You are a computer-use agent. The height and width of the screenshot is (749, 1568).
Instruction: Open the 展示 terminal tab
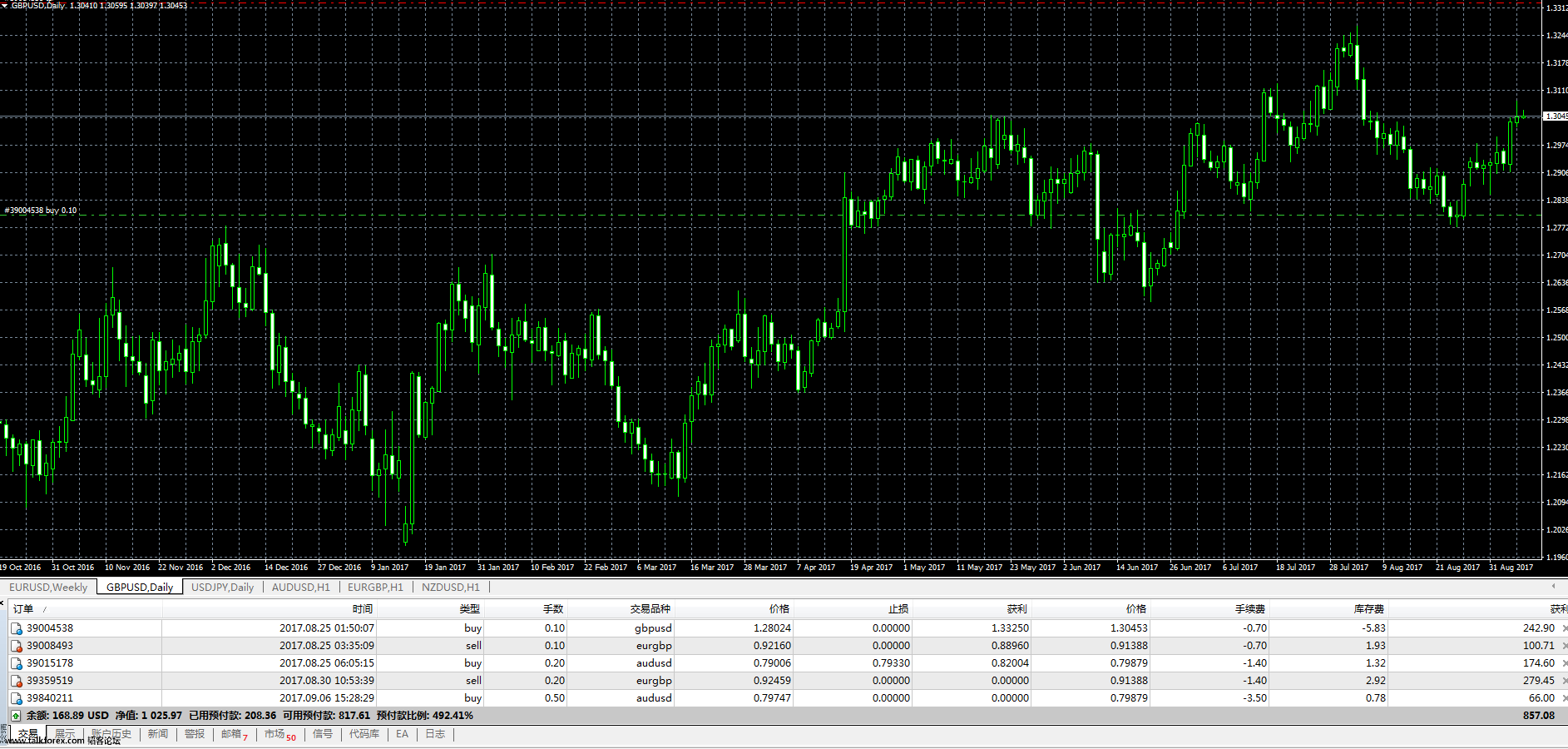pos(65,734)
